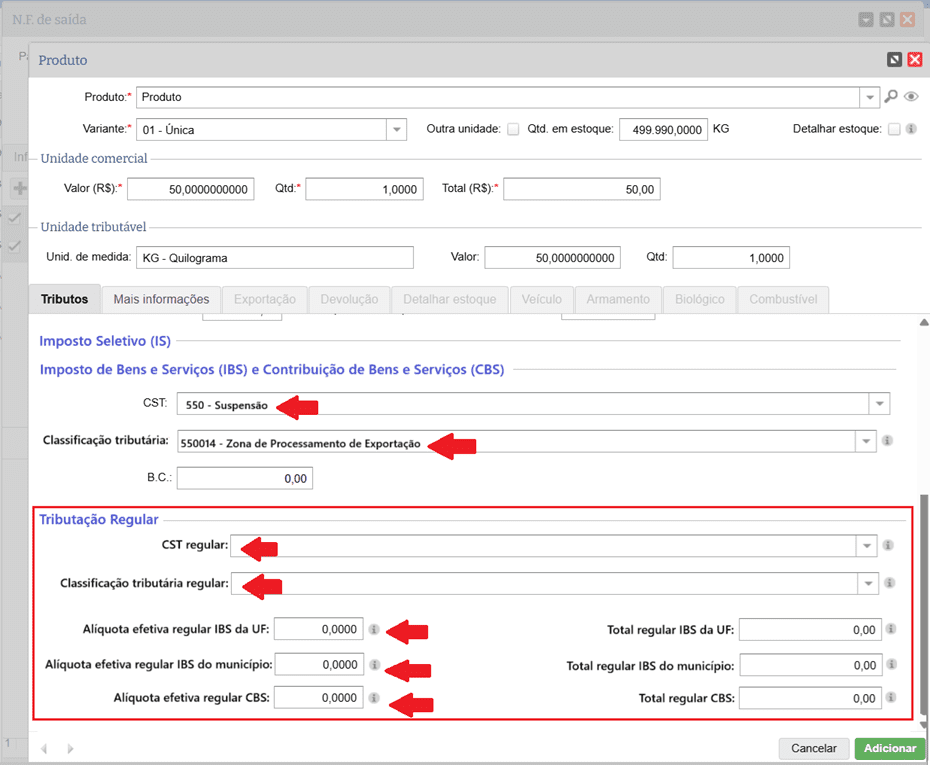Click info icon beside Classificação tributária regular
The width and height of the screenshot is (930, 765).
[x=888, y=583]
